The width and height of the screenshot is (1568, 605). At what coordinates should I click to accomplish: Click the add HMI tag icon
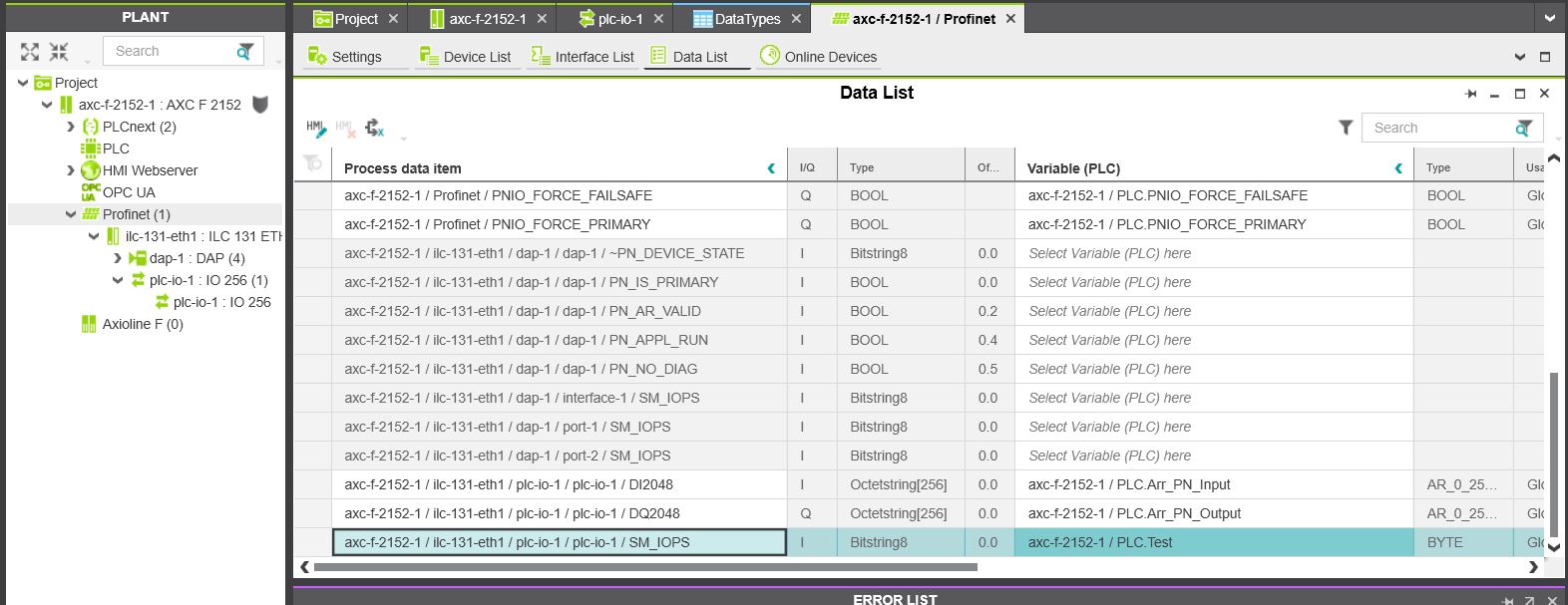click(315, 128)
